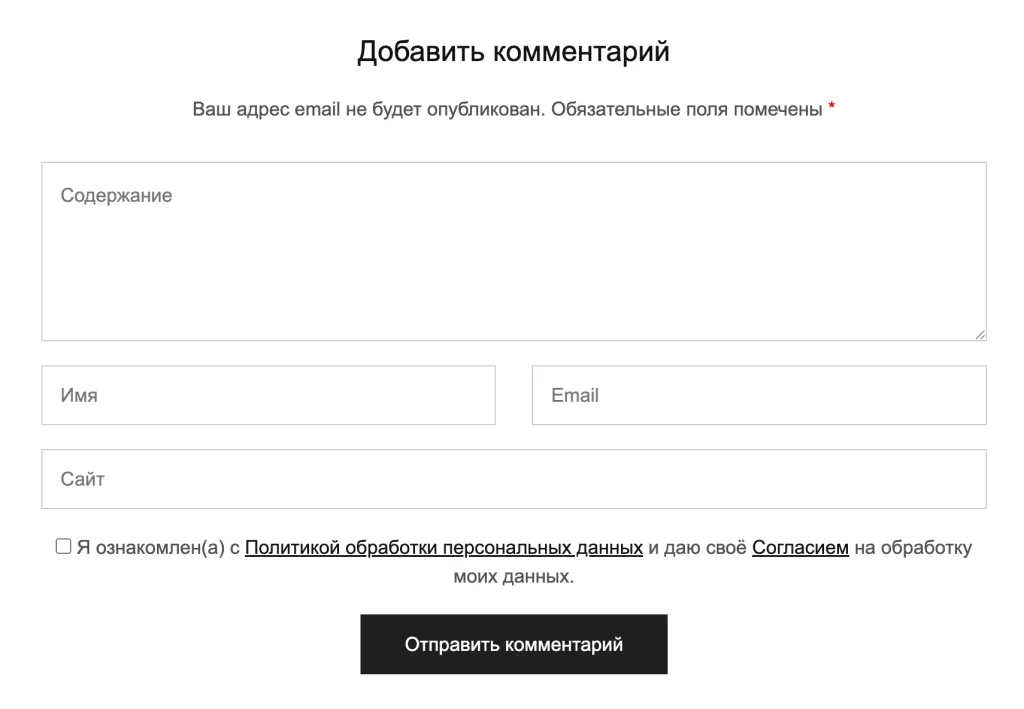Image resolution: width=1024 pixels, height=709 pixels.
Task: Click the Отправить комментарий submit button
Action: coord(513,644)
